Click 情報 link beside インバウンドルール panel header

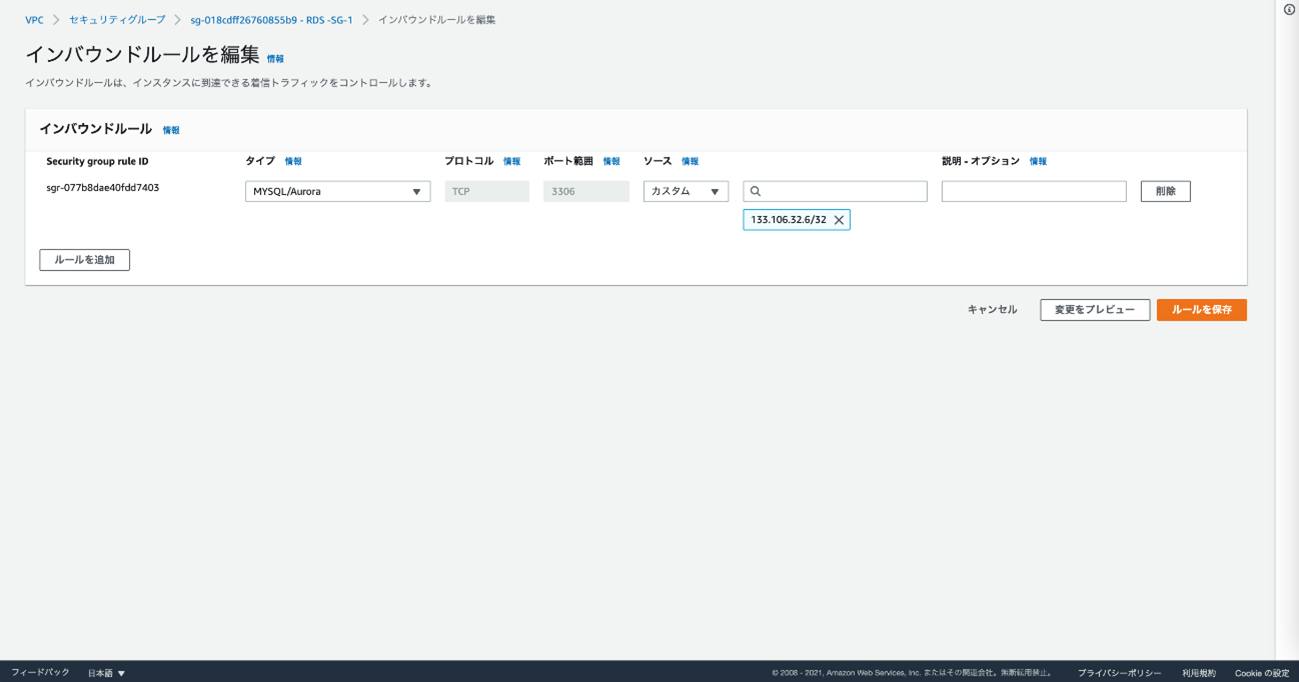(x=171, y=130)
